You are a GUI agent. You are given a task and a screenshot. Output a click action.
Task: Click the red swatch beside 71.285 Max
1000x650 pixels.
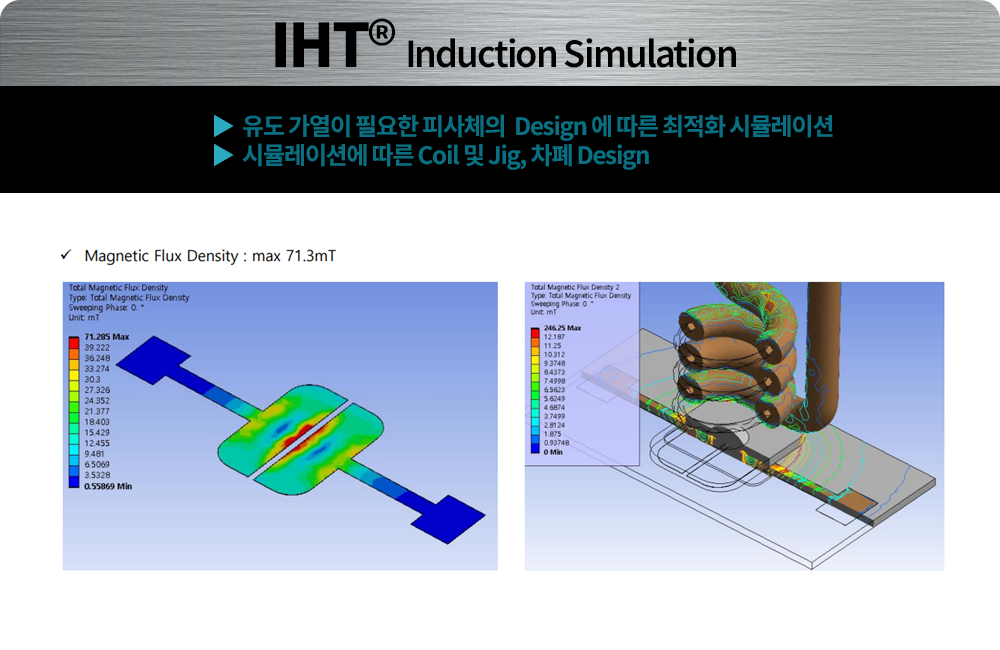click(73, 339)
